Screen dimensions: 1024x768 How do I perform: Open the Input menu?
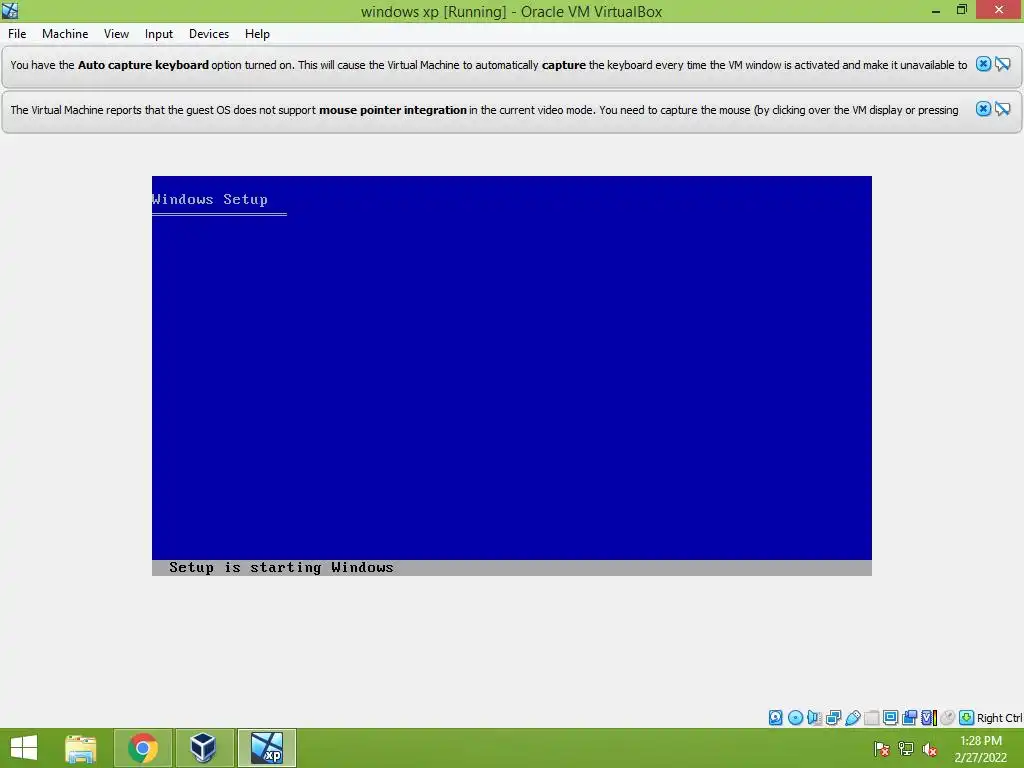click(159, 34)
